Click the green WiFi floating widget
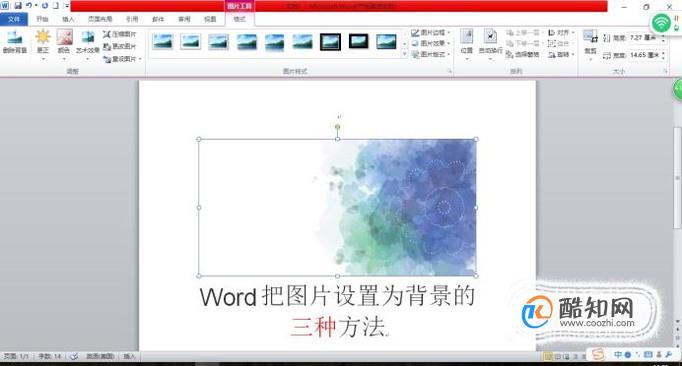This screenshot has width=682, height=366. coord(662,22)
